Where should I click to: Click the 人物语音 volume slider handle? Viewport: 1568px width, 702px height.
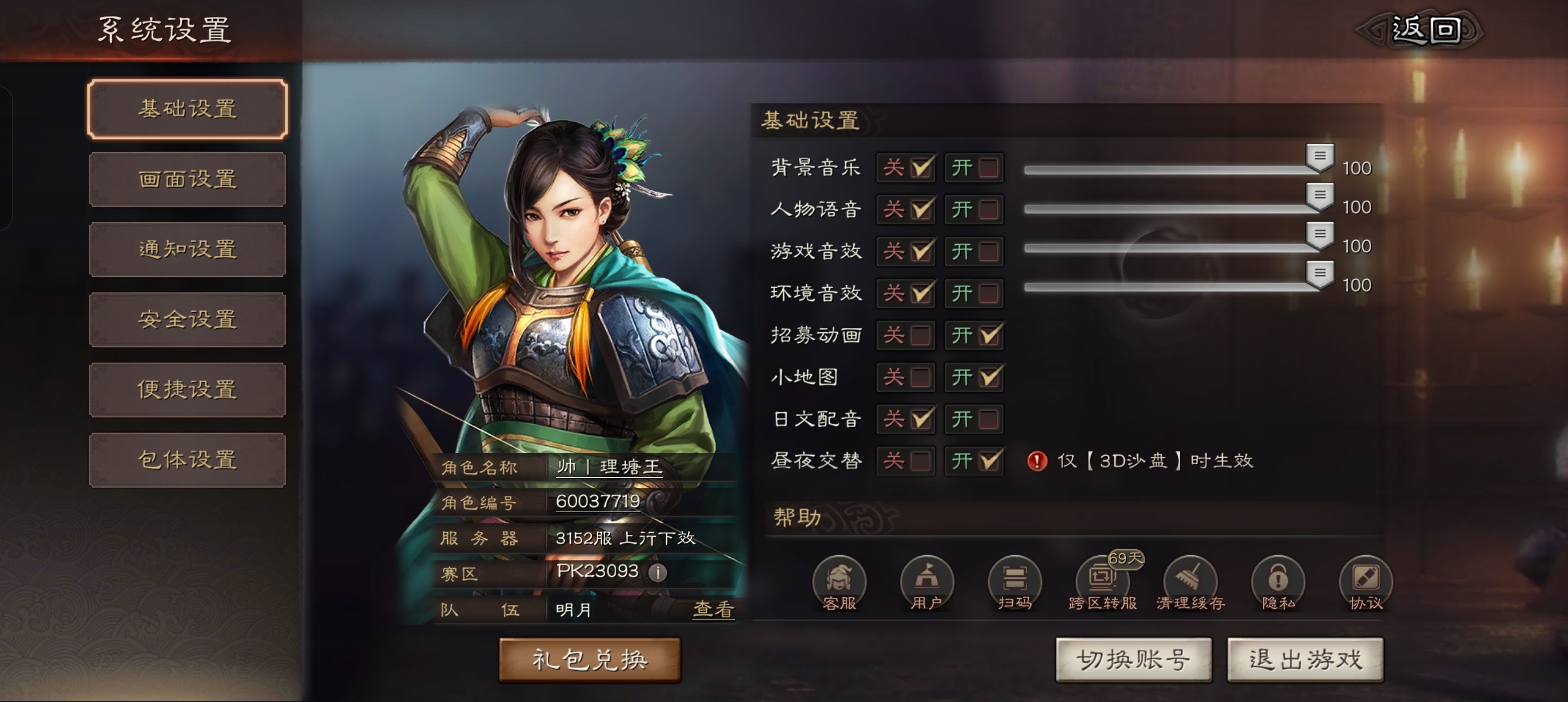click(1320, 196)
